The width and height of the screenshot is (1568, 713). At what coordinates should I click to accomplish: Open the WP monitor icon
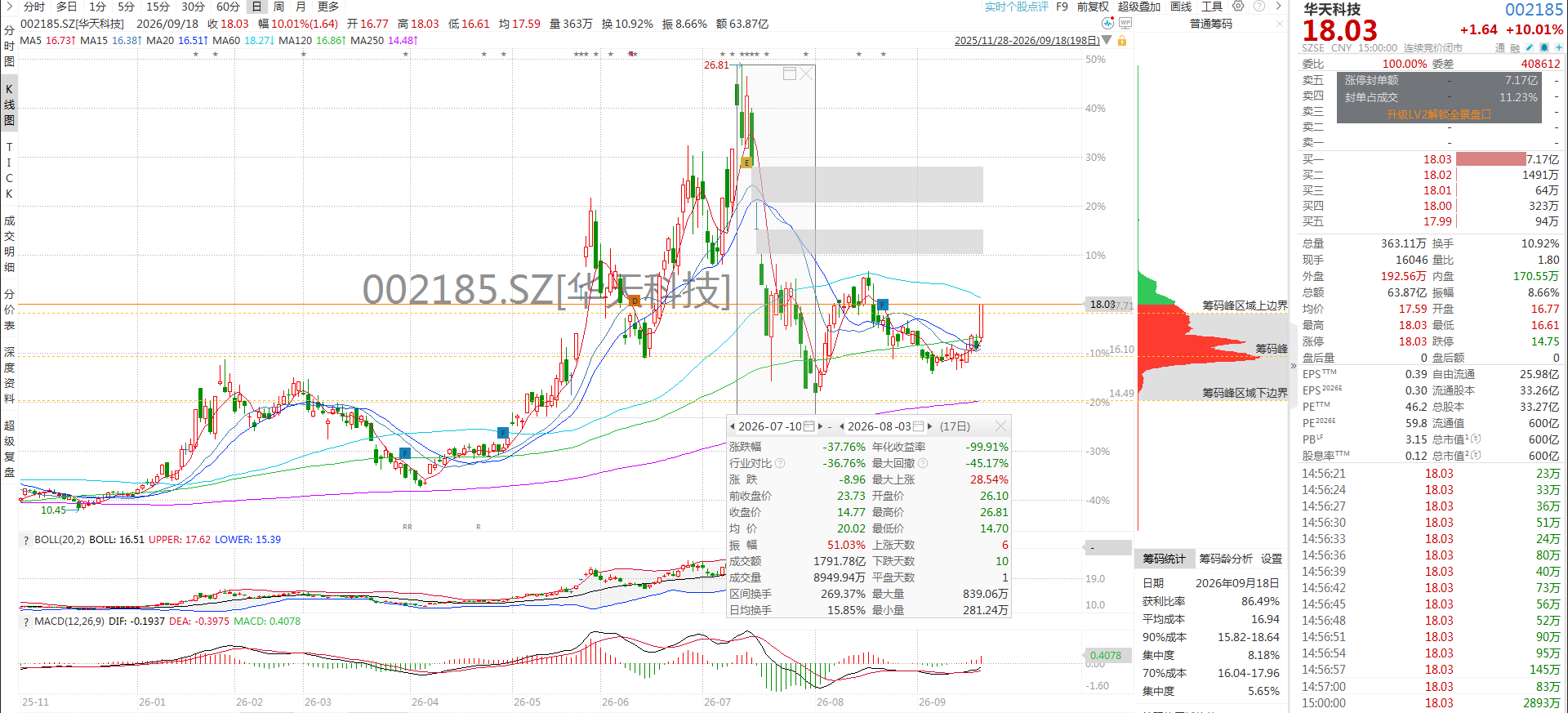tap(1125, 24)
